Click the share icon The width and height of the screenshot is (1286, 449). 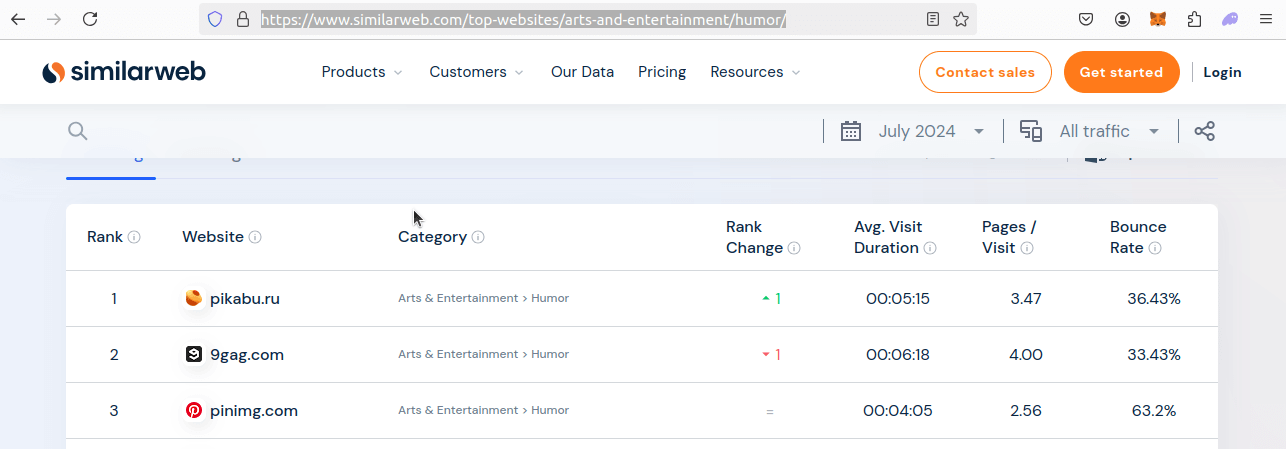pos(1205,131)
